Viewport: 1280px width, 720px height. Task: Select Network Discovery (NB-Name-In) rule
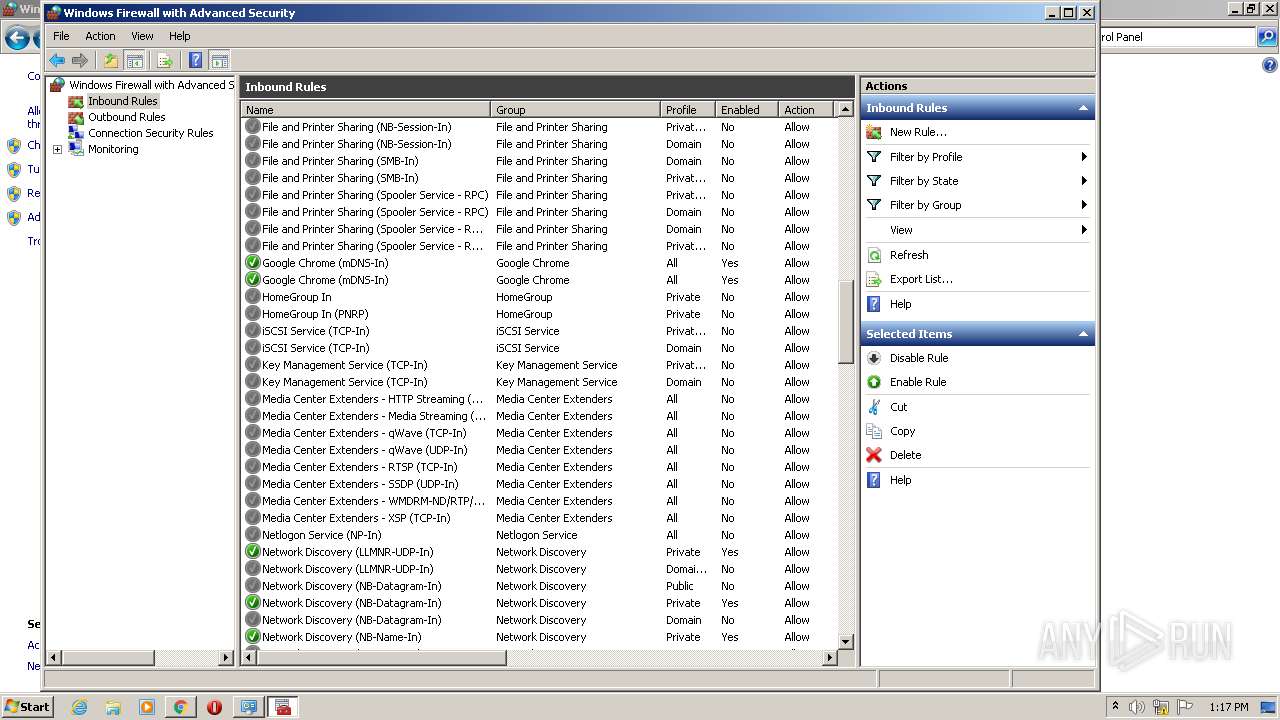pos(538,637)
